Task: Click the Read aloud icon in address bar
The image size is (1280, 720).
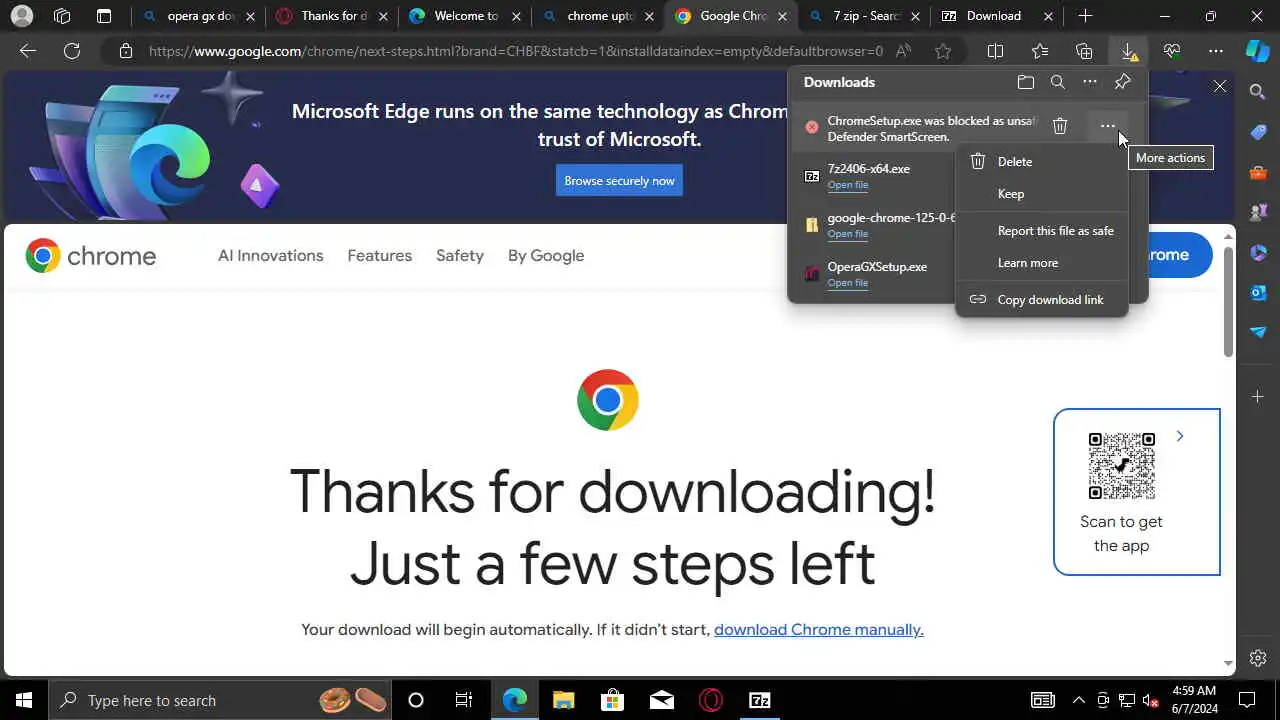Action: click(x=904, y=51)
